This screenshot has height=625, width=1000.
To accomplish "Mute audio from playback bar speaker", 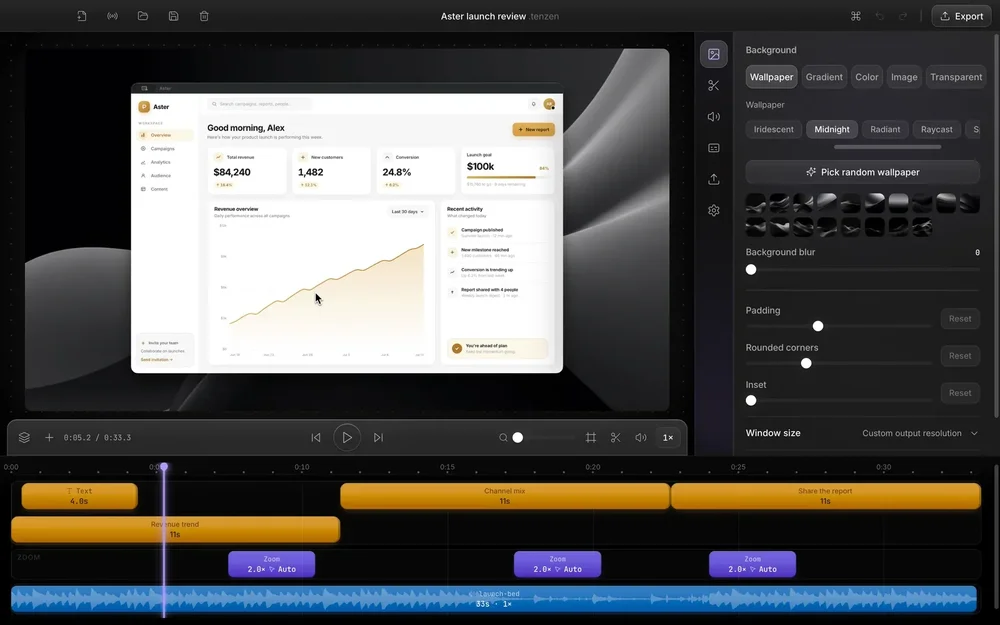I will pos(641,438).
